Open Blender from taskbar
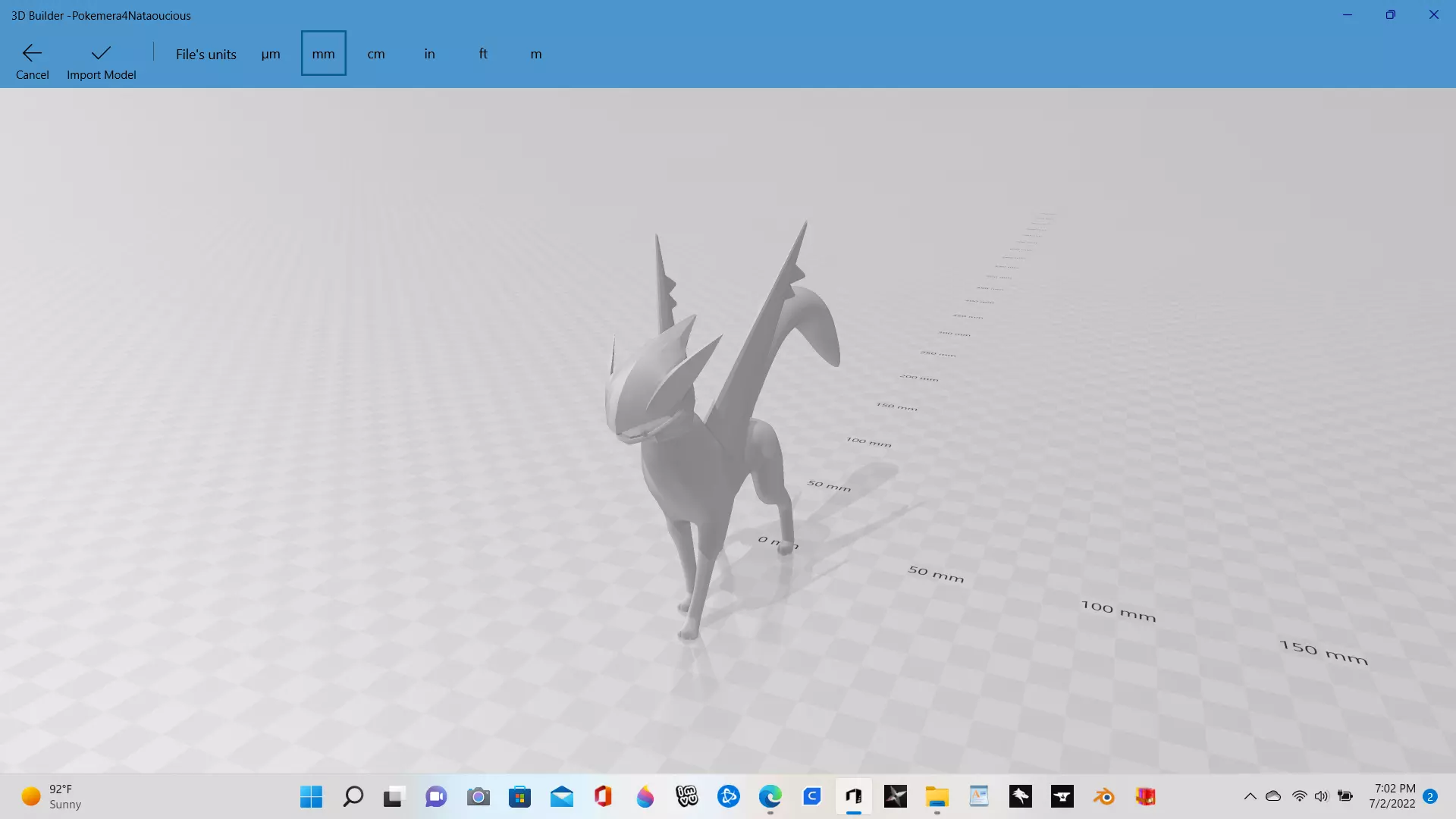 point(1104,797)
